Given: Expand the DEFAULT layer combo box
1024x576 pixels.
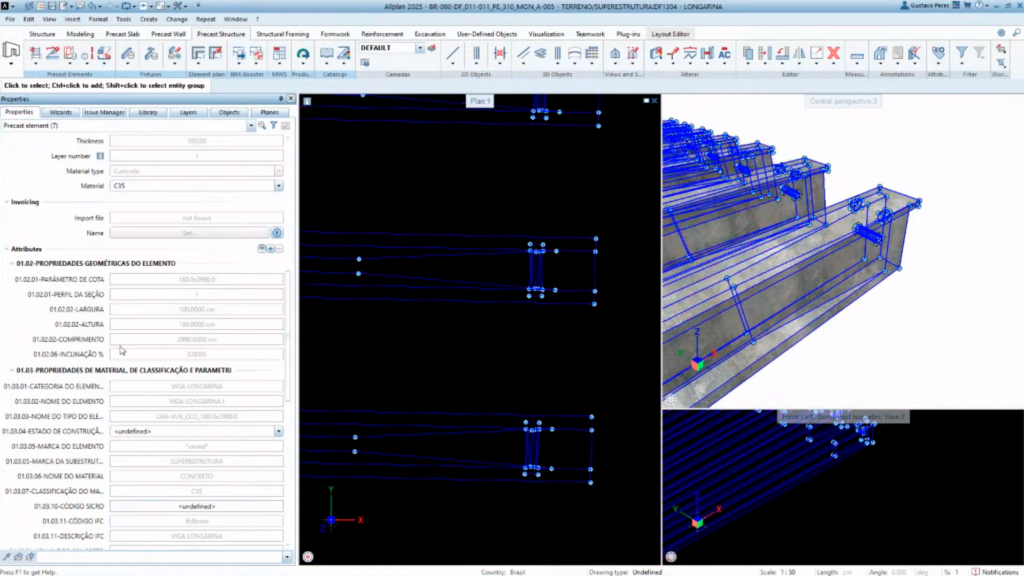Looking at the screenshot, I should click(x=419, y=48).
